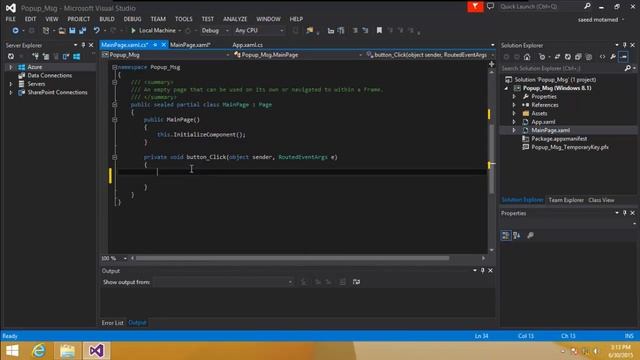Viewport: 640px width, 360px height.
Task: Switch to Class View tab
Action: click(x=601, y=200)
